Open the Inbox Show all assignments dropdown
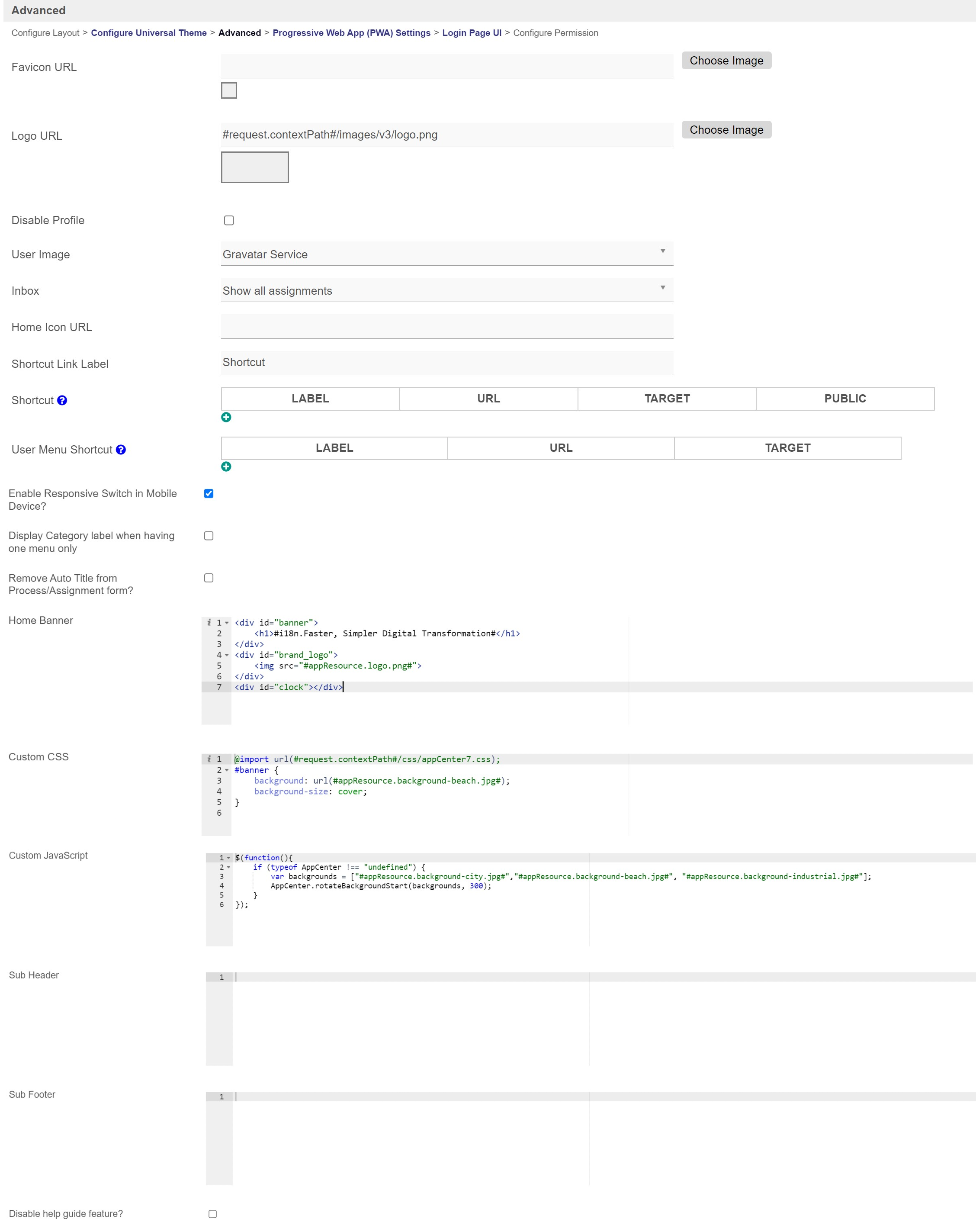 [x=446, y=291]
